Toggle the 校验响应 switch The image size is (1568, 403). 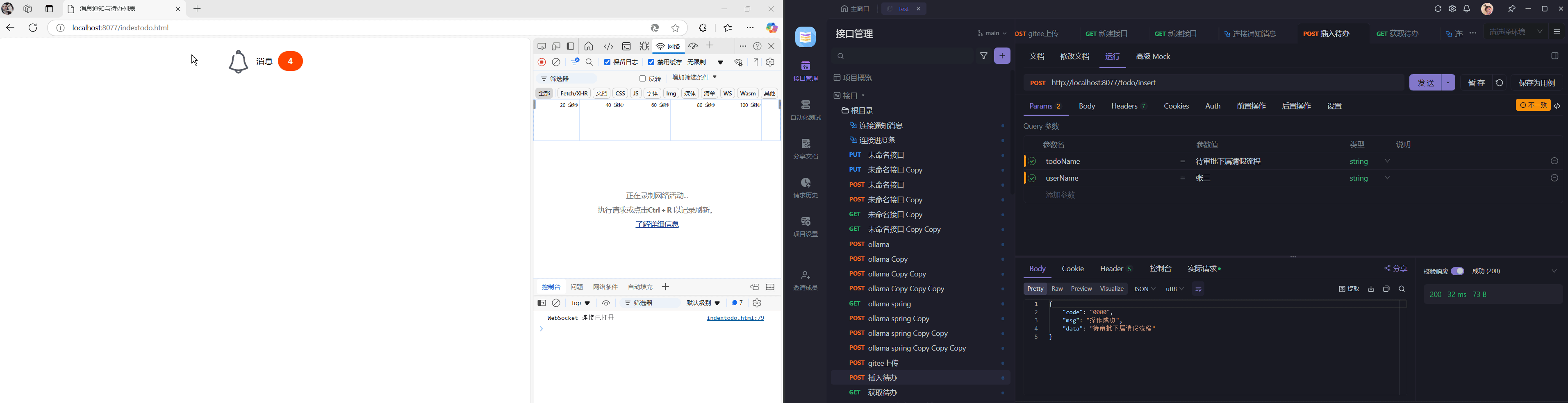pos(1457,271)
